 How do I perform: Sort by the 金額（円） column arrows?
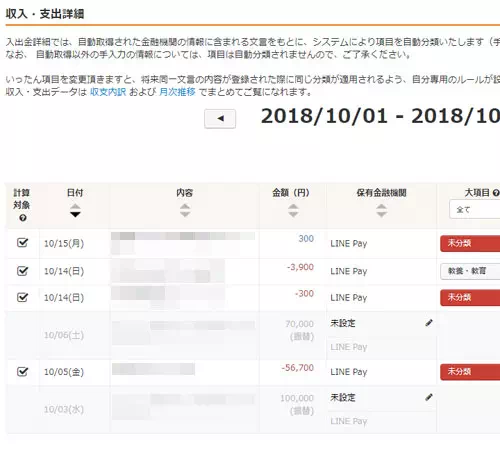click(x=293, y=210)
